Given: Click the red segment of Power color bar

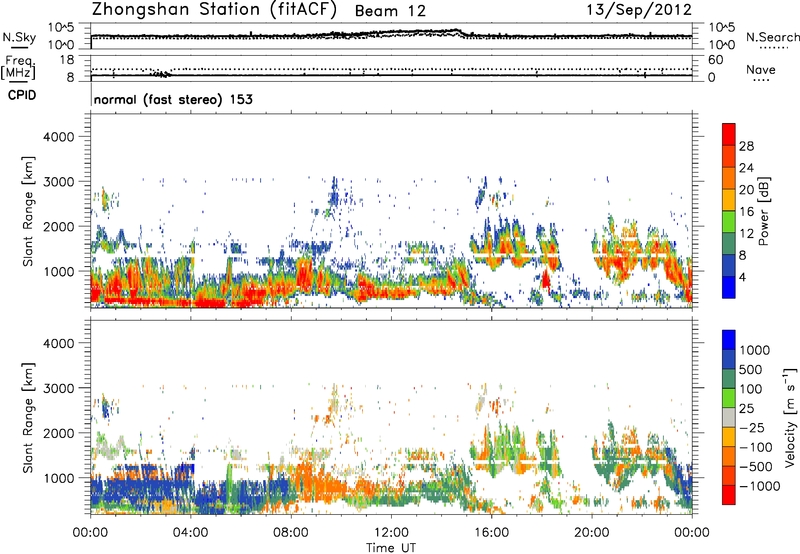Looking at the screenshot, I should pyautogui.click(x=729, y=134).
